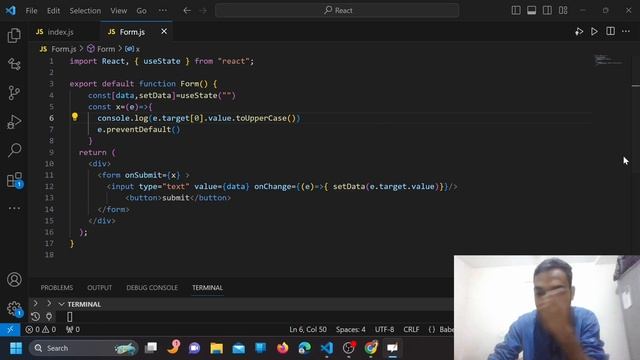This screenshot has width=640, height=360.
Task: Toggle the secondary side bar layout icon
Action: [547, 10]
